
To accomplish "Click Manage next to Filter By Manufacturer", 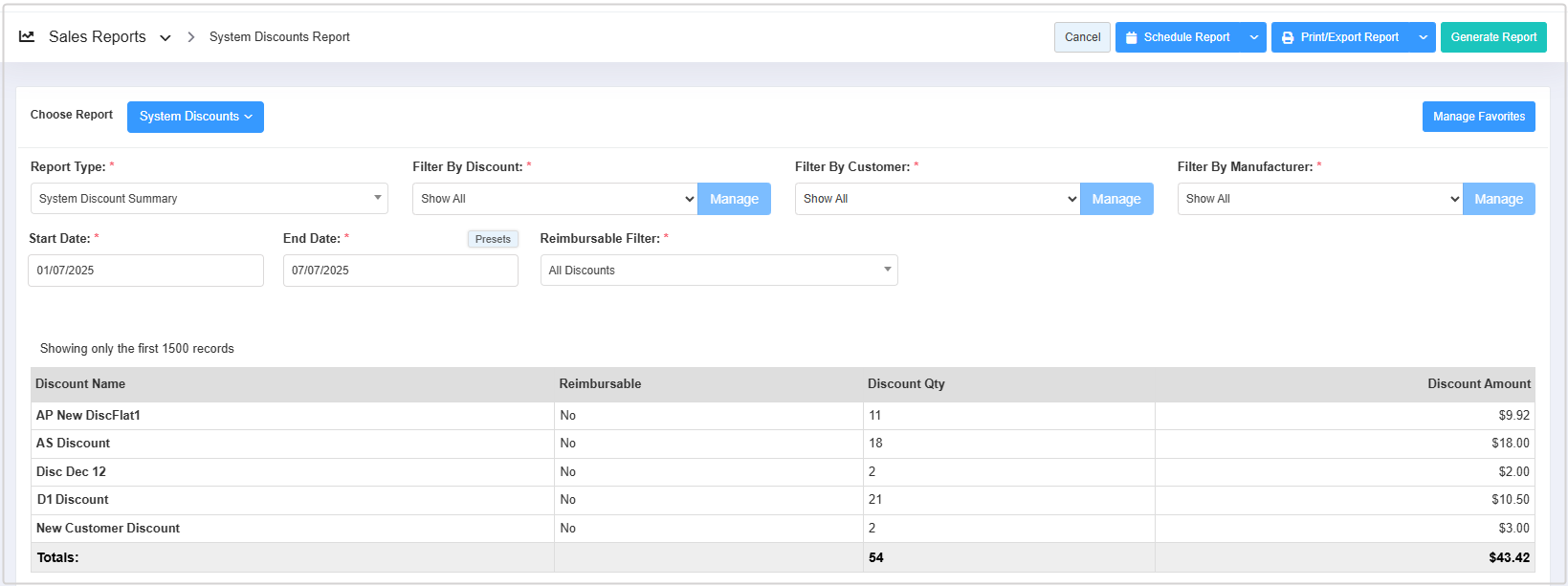I will point(1498,199).
